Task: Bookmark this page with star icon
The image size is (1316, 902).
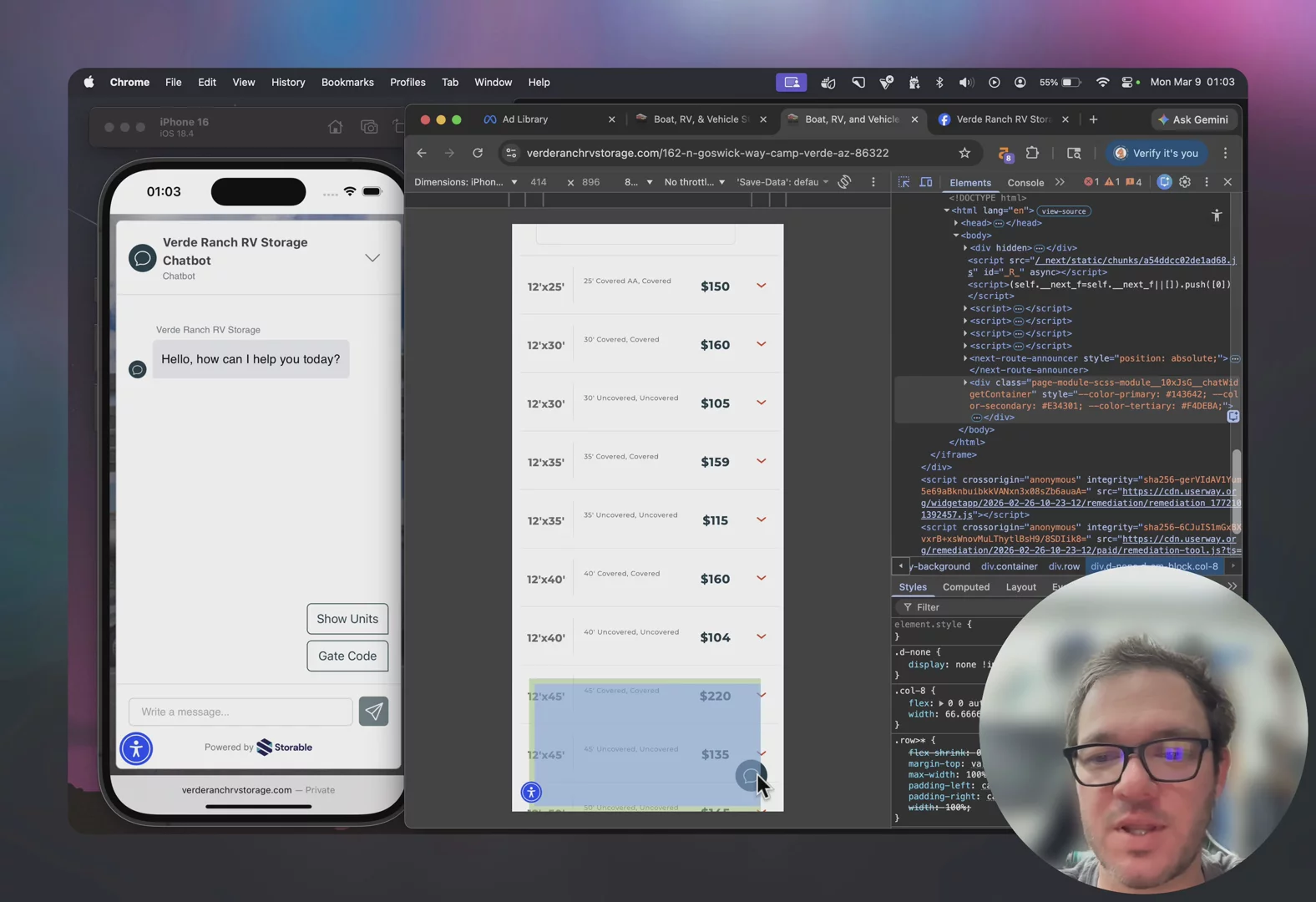Action: (964, 153)
